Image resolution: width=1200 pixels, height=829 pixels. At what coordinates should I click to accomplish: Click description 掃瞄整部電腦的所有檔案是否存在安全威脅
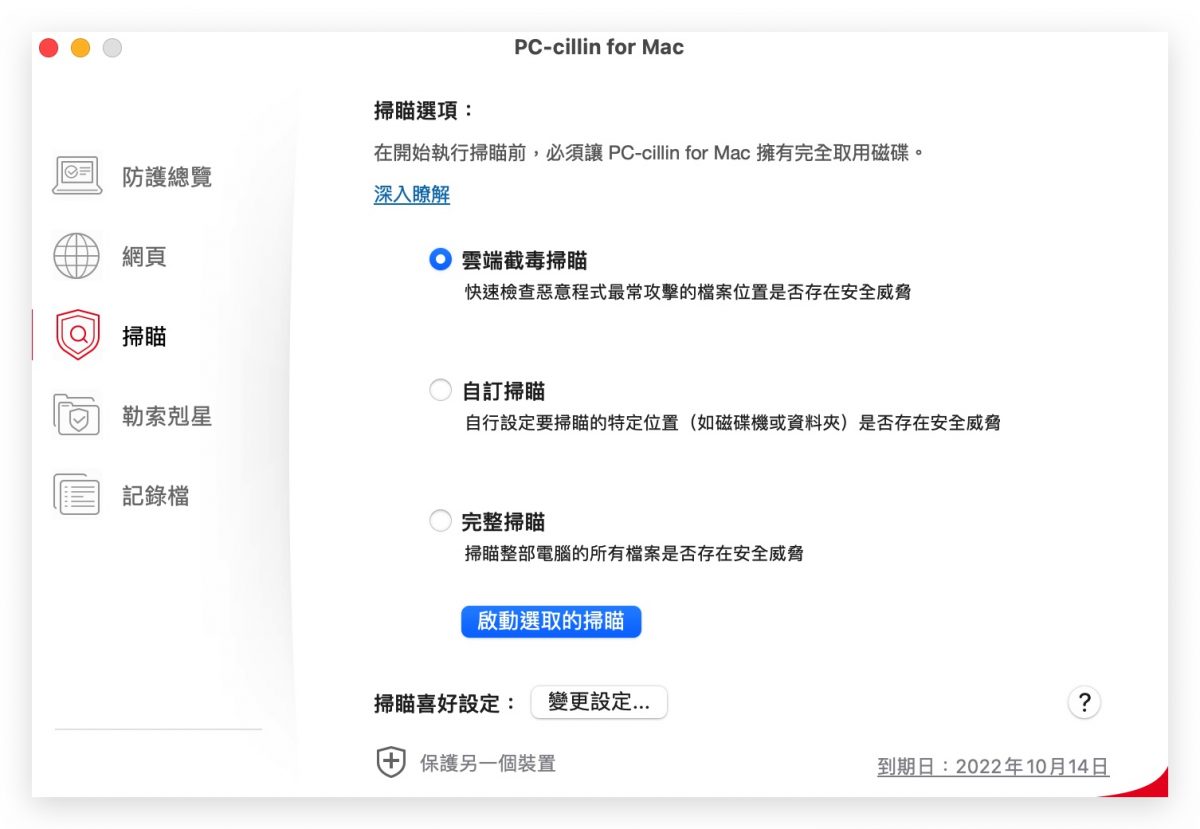634,553
